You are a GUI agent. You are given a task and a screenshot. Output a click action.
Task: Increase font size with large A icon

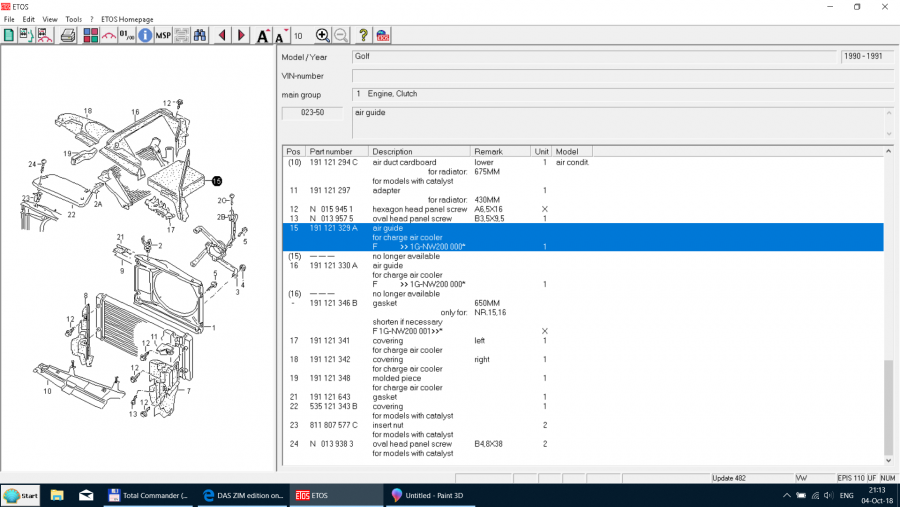[x=262, y=36]
